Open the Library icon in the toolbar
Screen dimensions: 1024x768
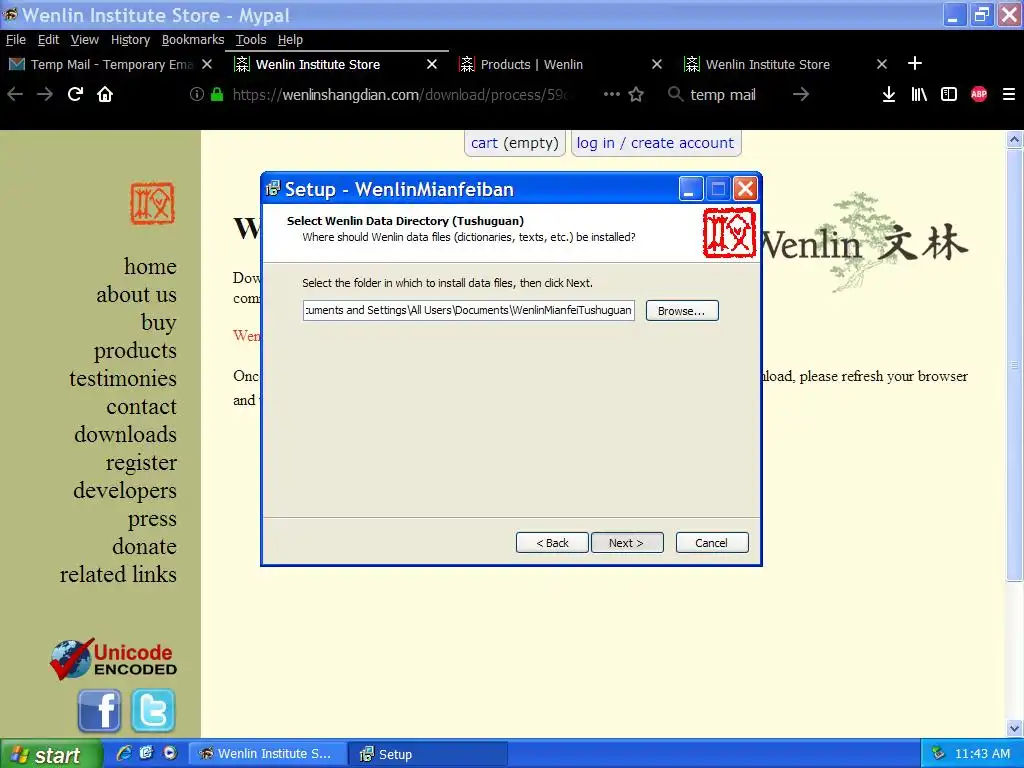919,95
